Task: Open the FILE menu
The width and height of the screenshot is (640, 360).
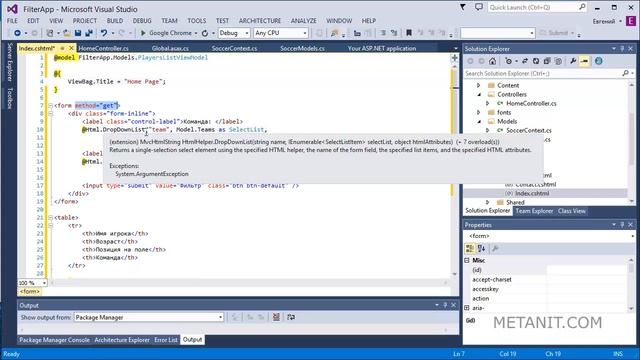Action: point(12,20)
